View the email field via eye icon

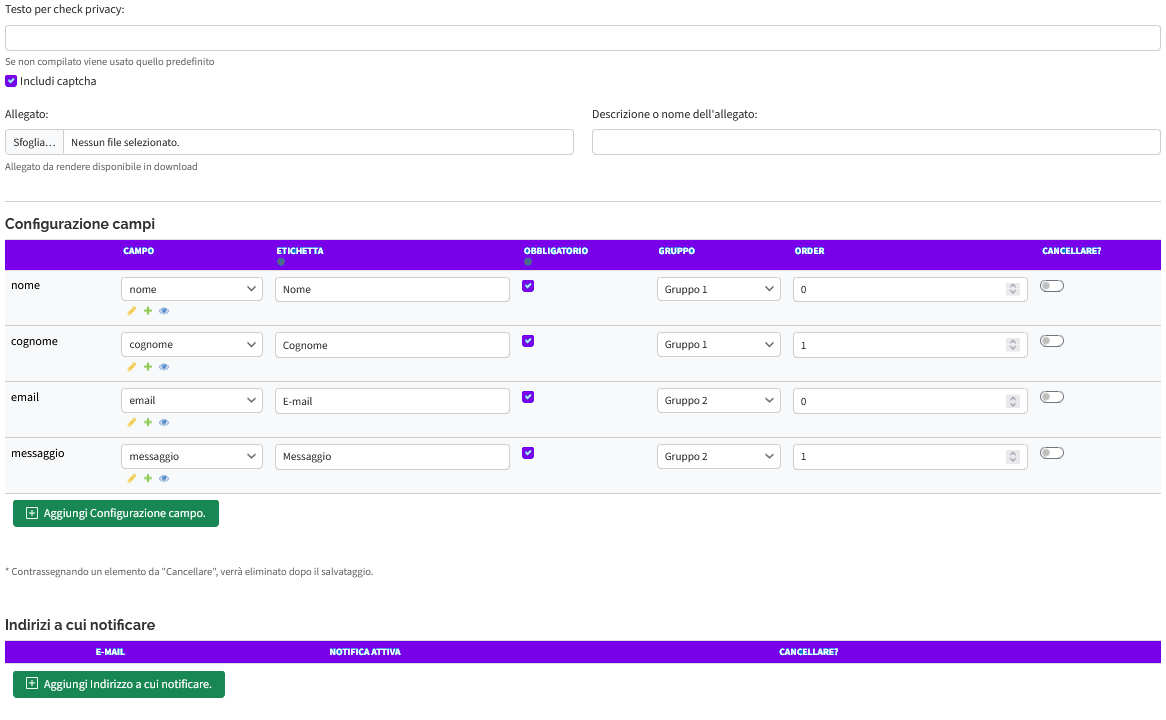(x=164, y=422)
